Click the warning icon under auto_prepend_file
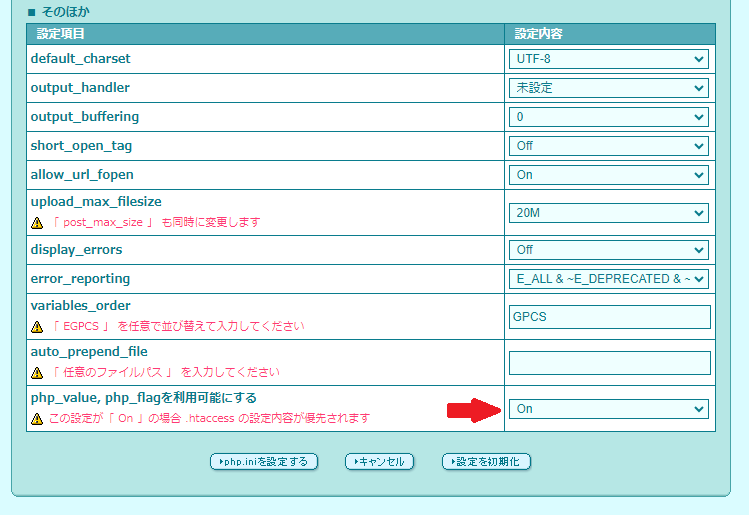This screenshot has width=749, height=515. (x=37, y=373)
